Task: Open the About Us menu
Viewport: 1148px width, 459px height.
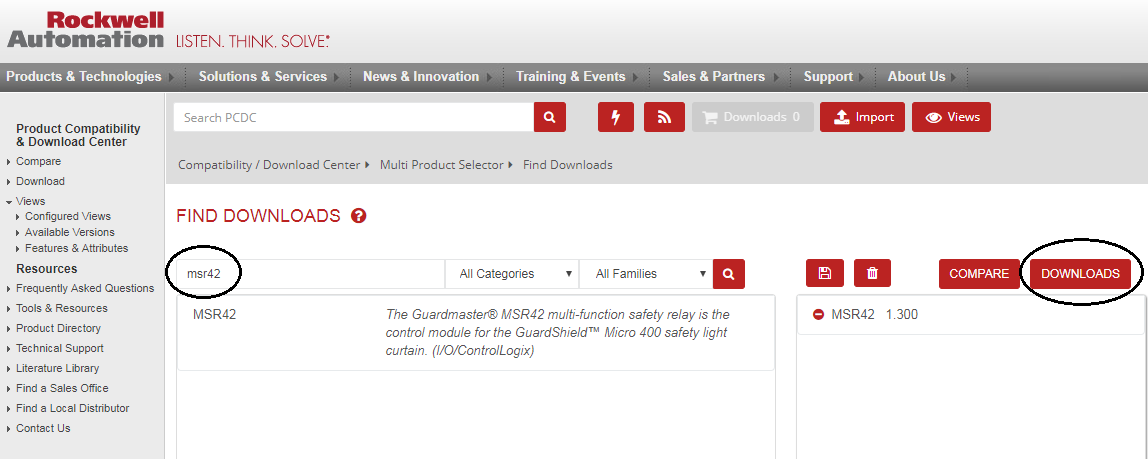Action: click(917, 77)
